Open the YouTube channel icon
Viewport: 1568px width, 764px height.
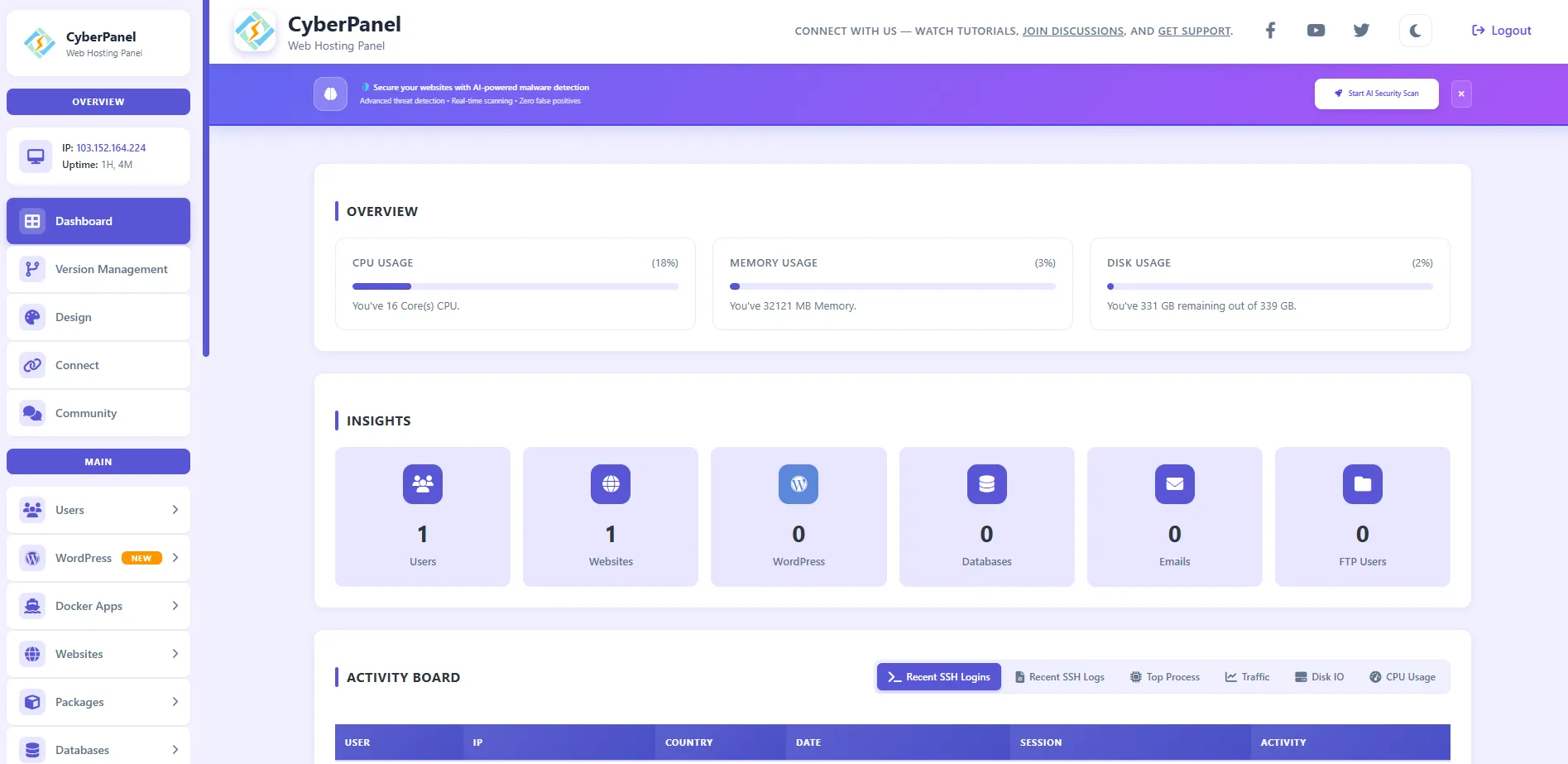(x=1316, y=31)
